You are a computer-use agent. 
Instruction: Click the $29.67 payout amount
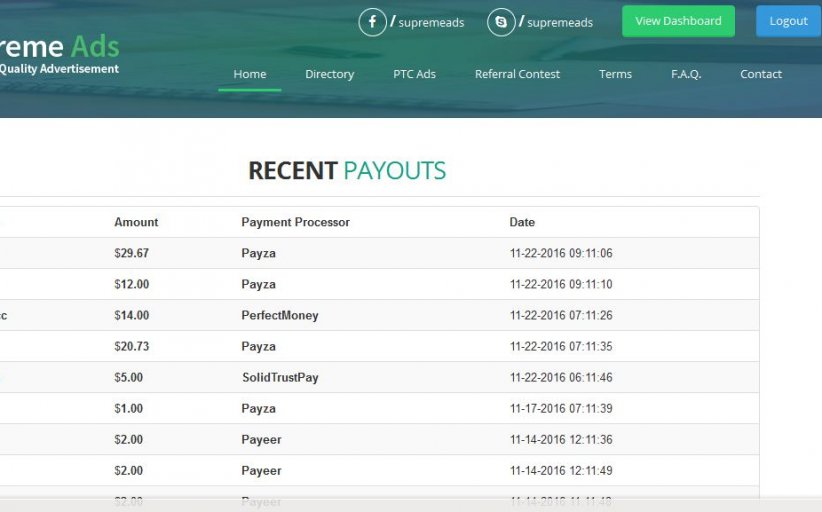131,253
